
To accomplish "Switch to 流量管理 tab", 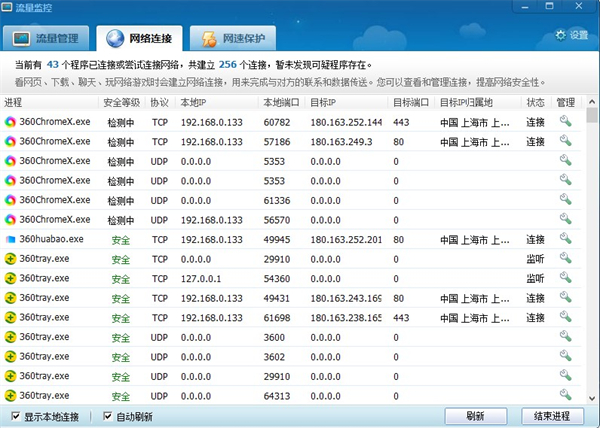I will [46, 38].
